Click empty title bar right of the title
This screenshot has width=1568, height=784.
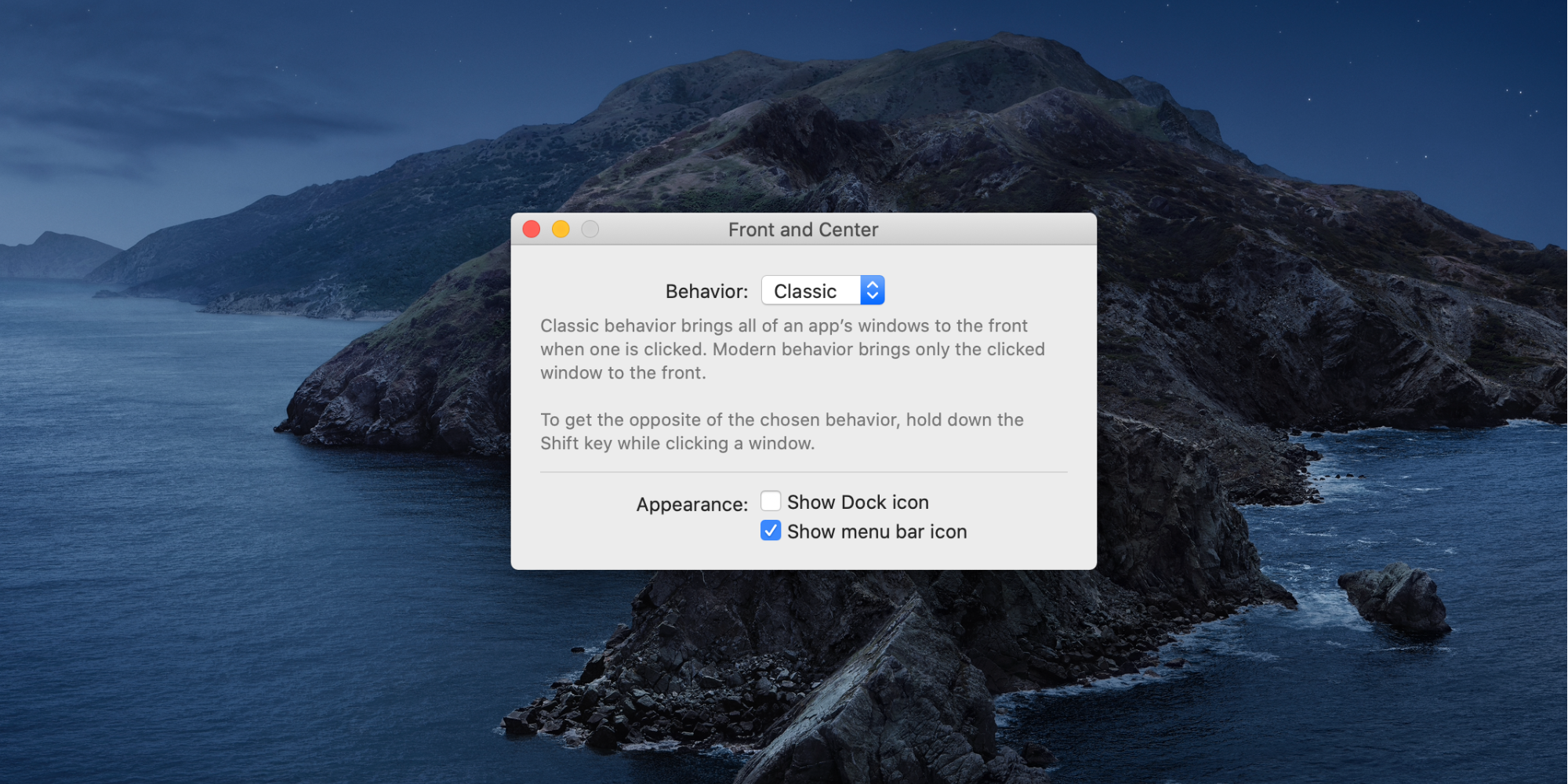pyautogui.click(x=988, y=230)
